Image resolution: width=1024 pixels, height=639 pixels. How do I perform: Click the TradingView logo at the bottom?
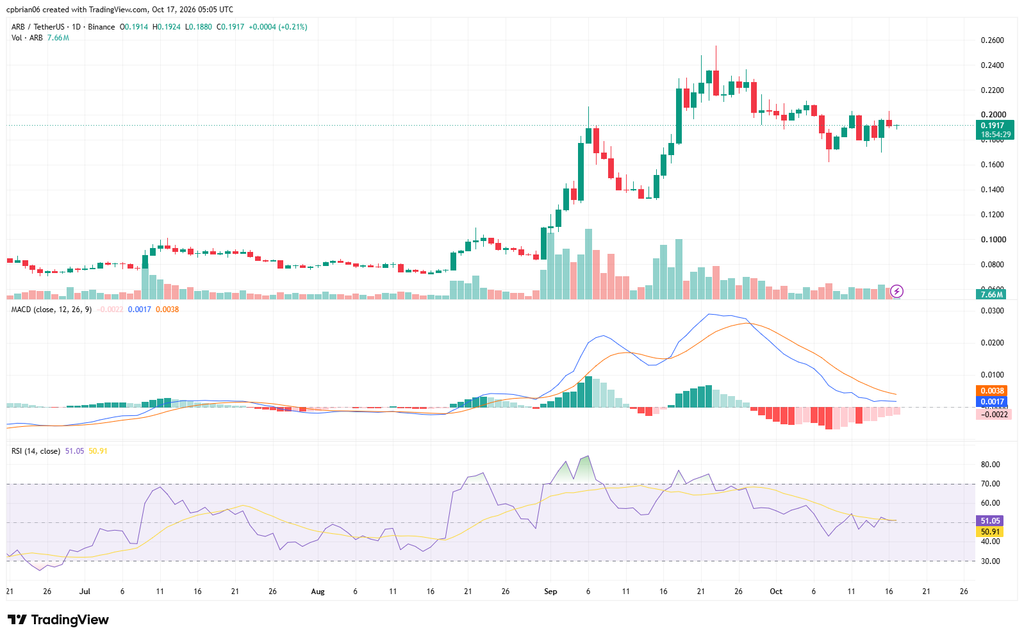pyautogui.click(x=58, y=619)
